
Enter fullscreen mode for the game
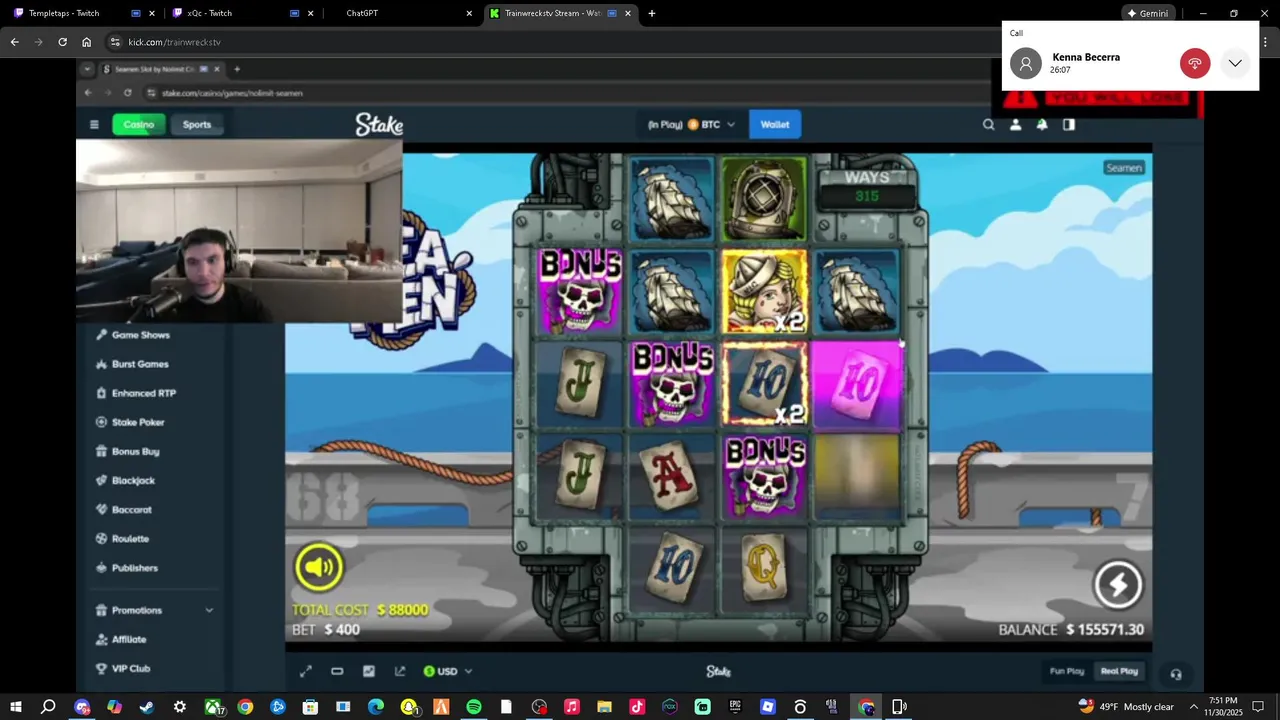[306, 671]
